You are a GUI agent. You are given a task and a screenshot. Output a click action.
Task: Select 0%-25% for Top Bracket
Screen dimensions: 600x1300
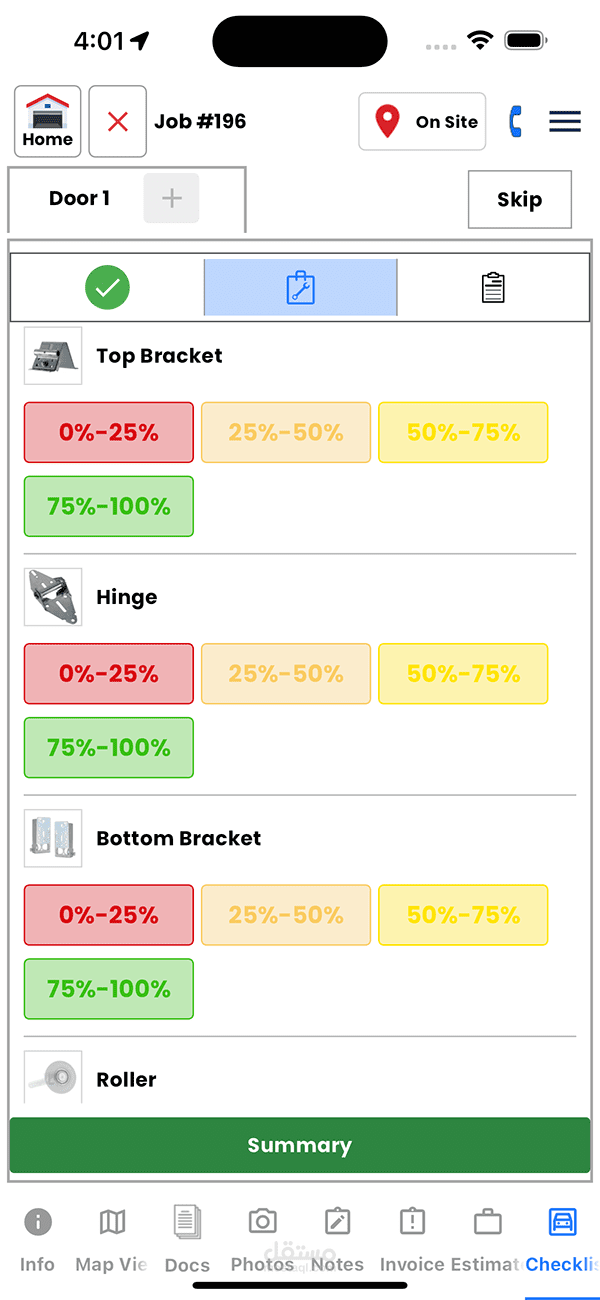(109, 433)
